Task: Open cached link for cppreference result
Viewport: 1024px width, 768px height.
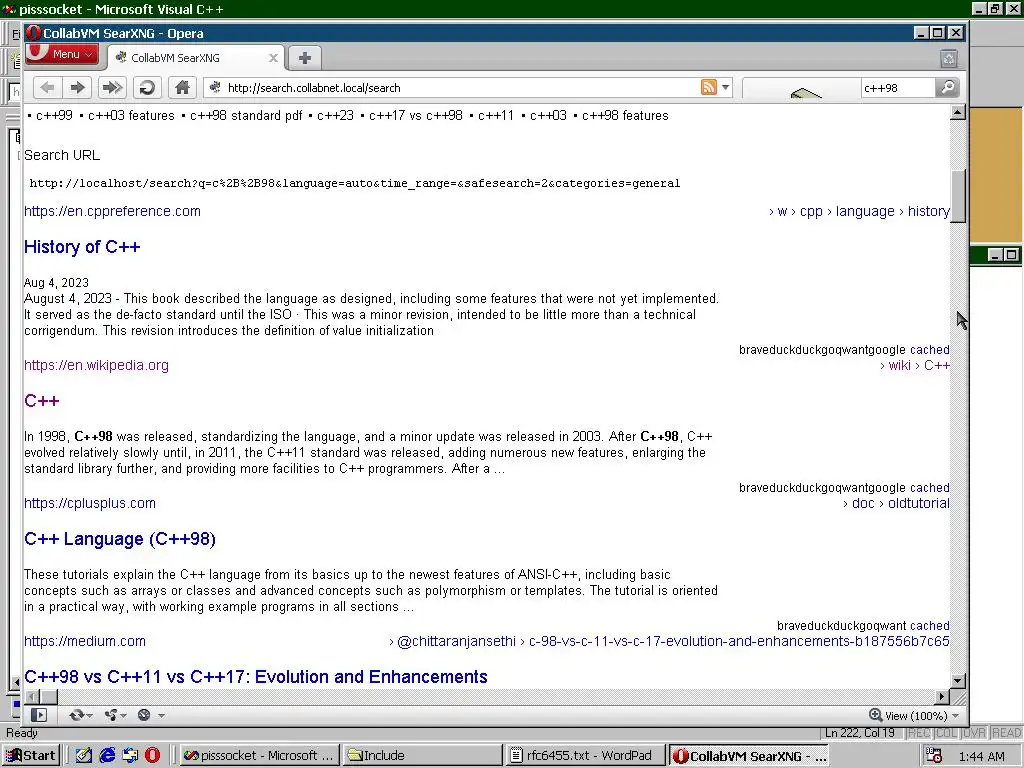Action: [929, 349]
